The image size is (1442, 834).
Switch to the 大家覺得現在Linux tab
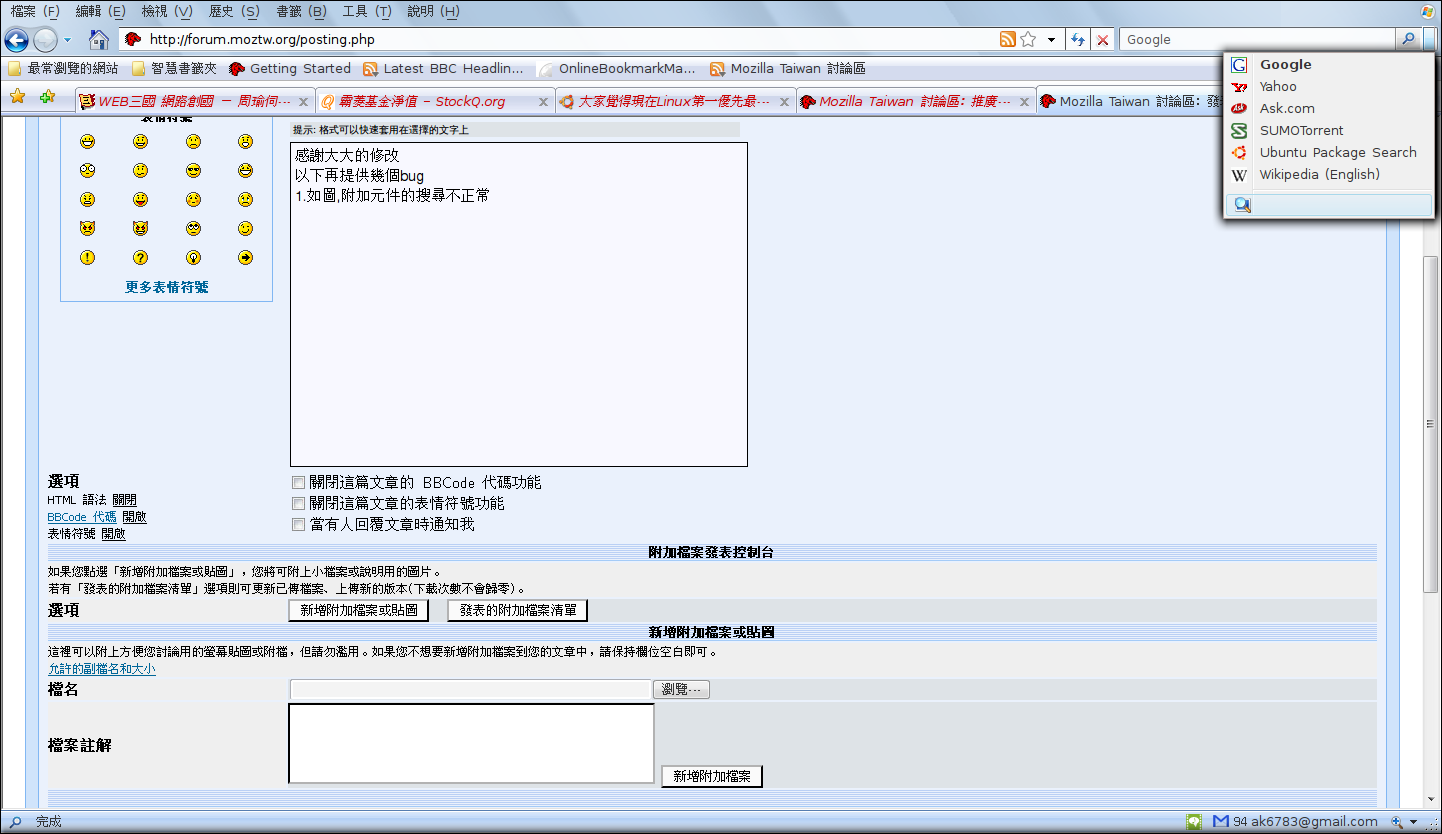click(676, 102)
